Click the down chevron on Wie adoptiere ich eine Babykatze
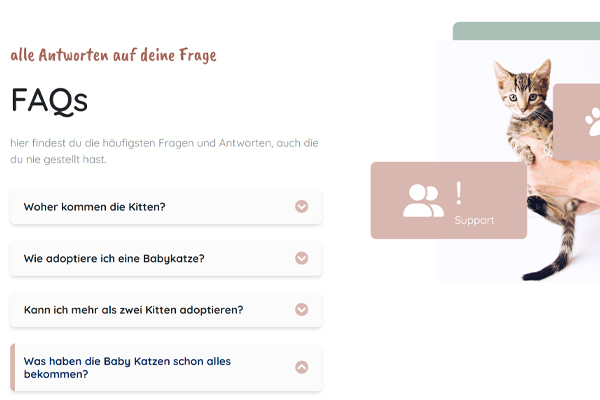600x400 pixels. (x=302, y=258)
